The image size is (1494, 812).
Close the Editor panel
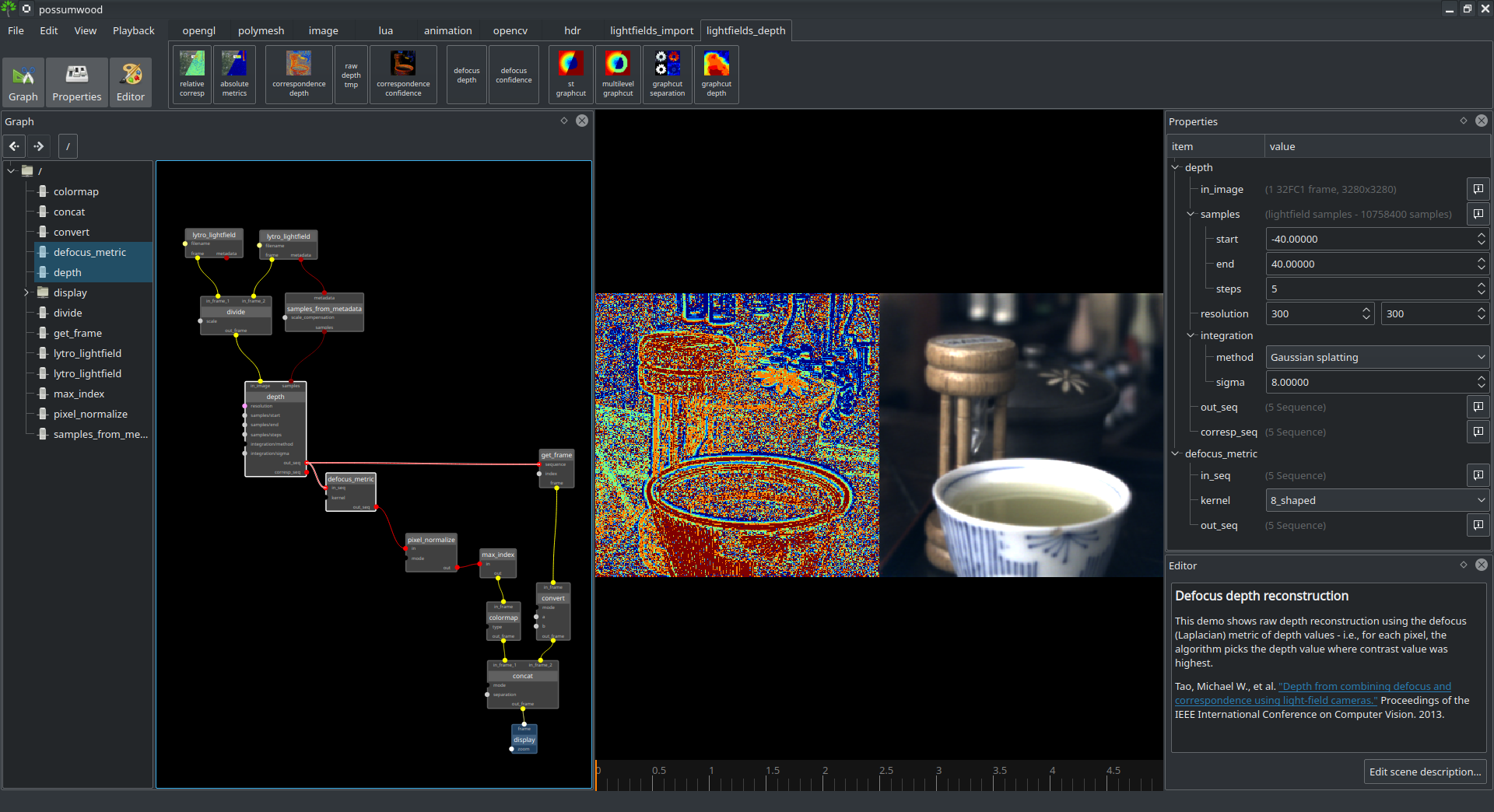coord(1482,565)
